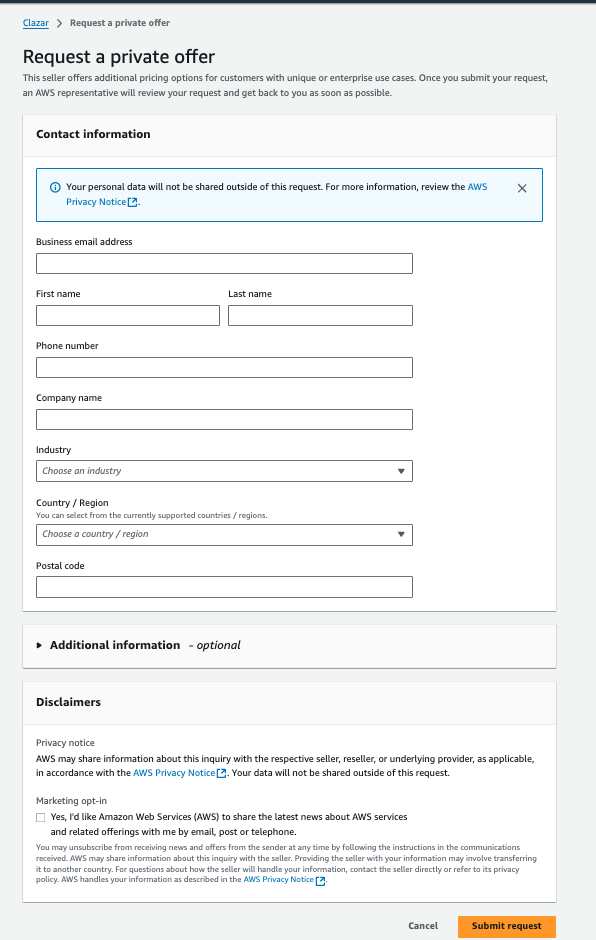
Task: Select the Postal code input field
Action: click(224, 587)
